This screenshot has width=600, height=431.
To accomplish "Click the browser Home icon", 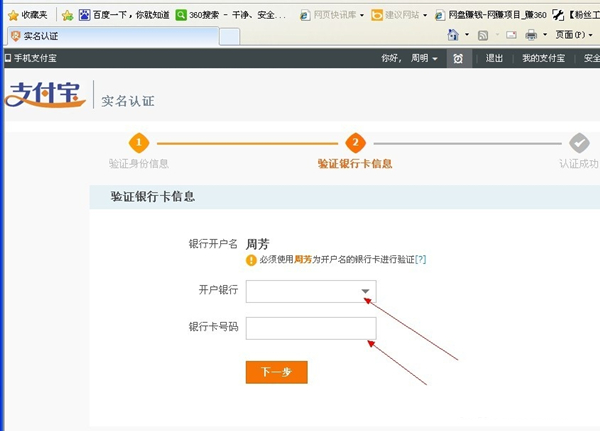I will coord(453,35).
